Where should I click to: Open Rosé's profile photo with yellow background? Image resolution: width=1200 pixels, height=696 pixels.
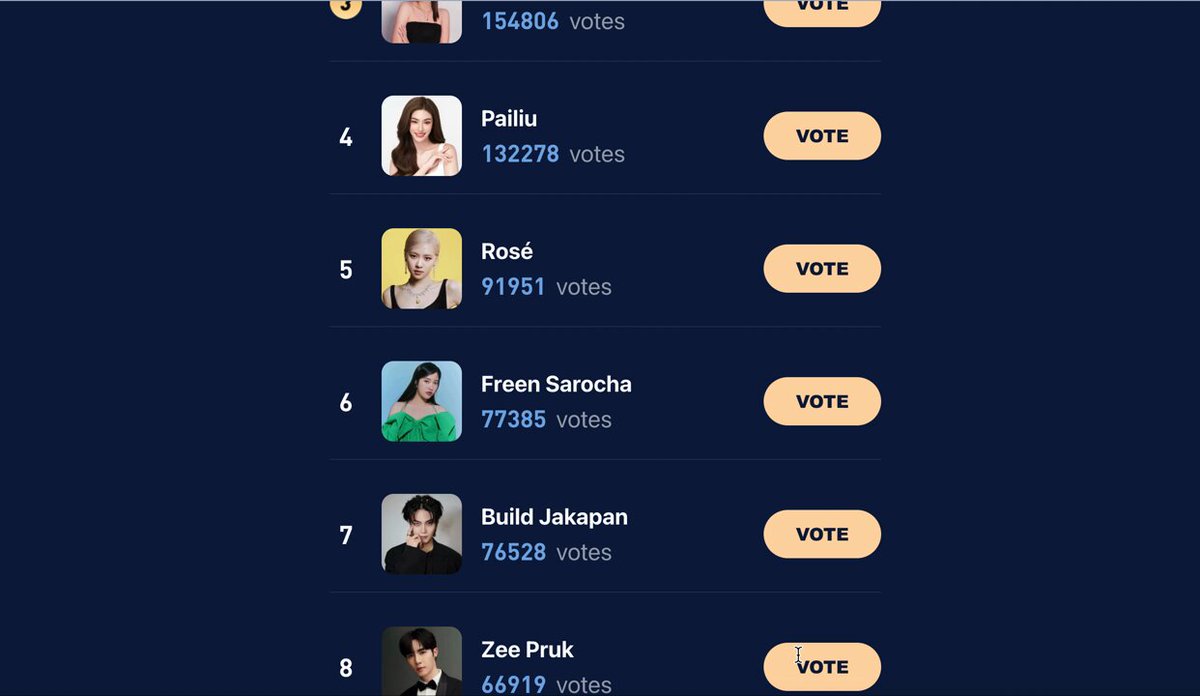click(422, 269)
